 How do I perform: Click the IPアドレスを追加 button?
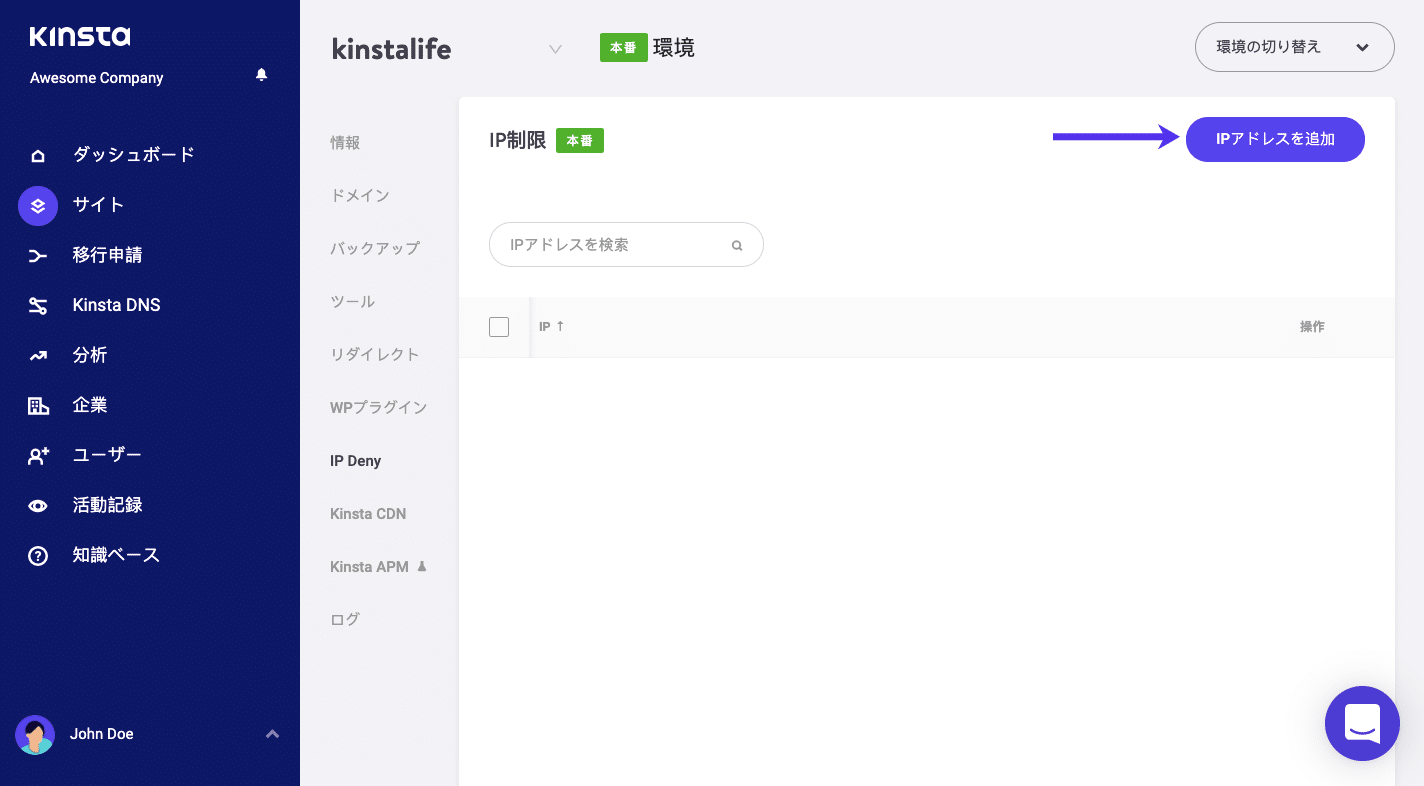pos(1275,139)
